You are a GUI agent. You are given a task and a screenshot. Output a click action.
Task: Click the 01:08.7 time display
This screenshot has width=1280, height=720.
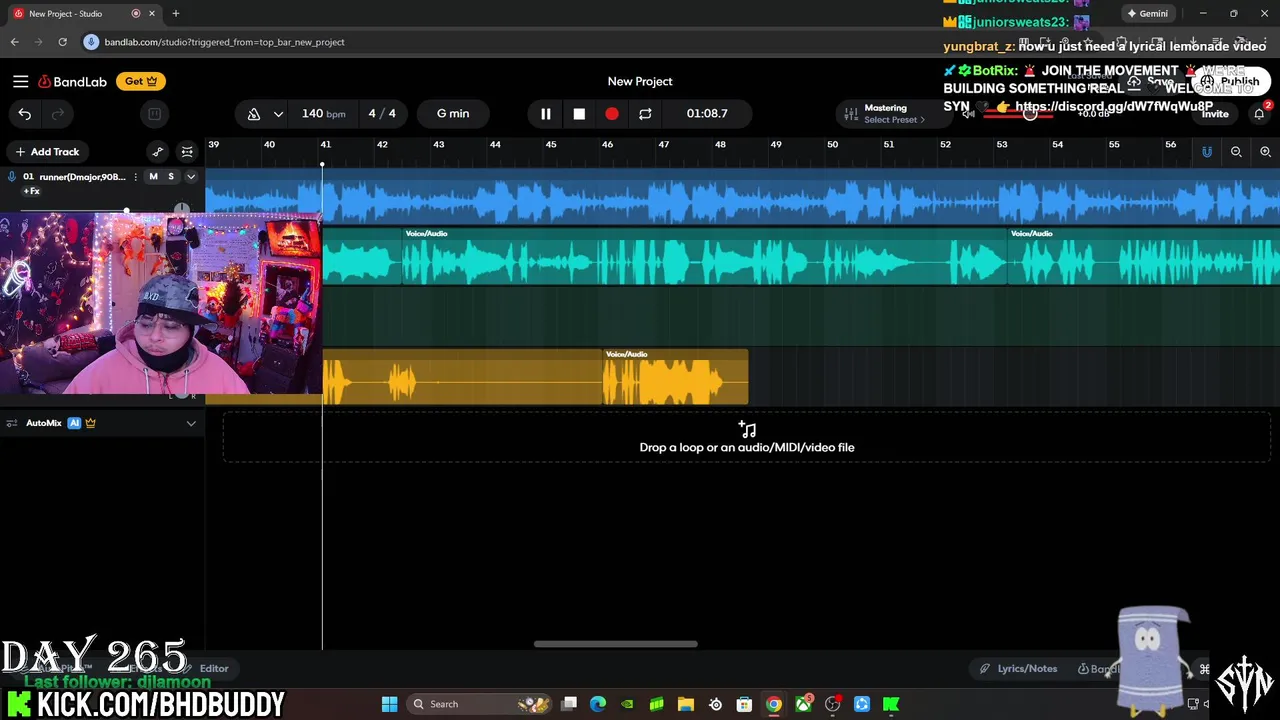click(x=707, y=113)
